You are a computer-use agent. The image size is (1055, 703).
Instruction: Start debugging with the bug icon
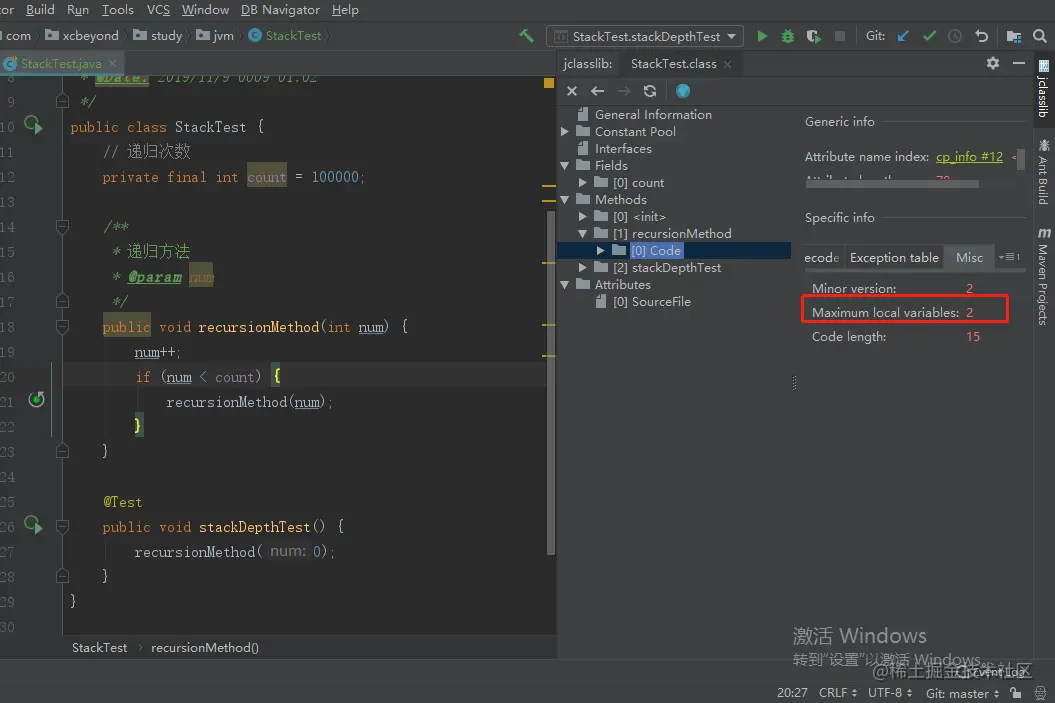click(x=787, y=36)
